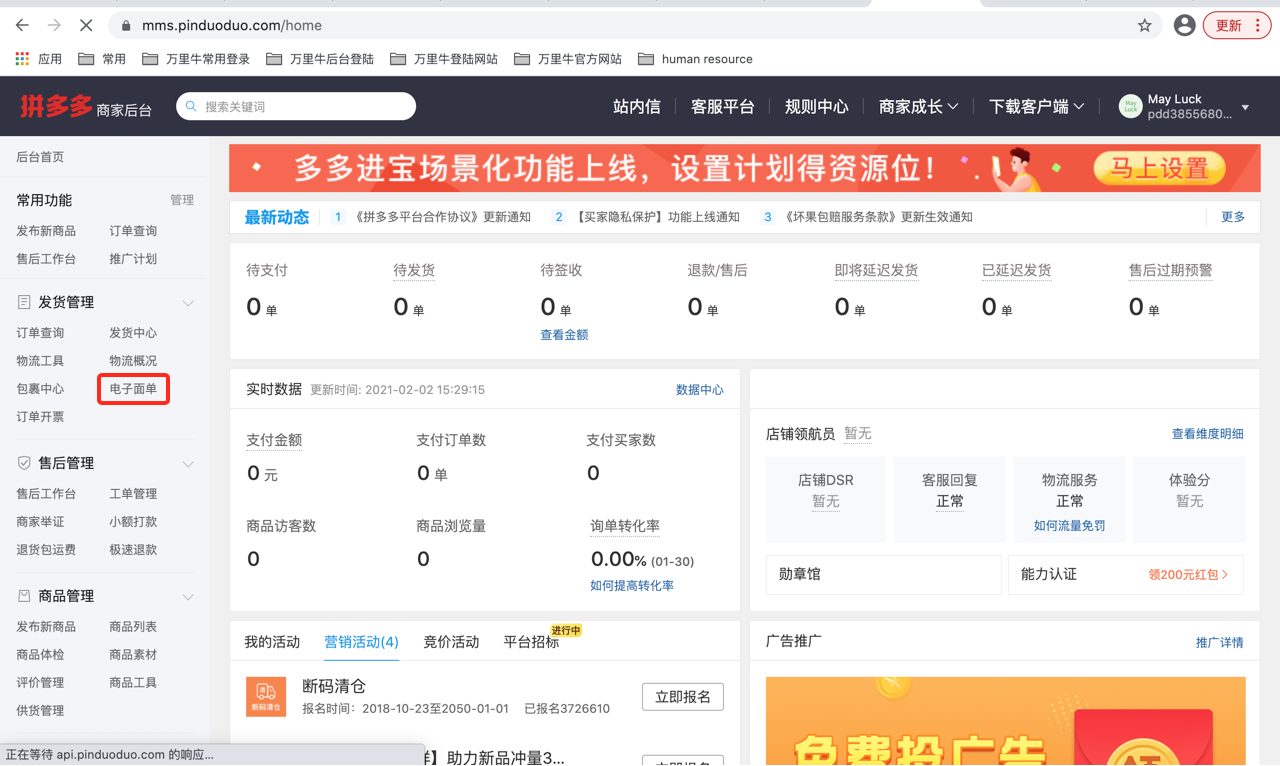1280x766 pixels.
Task: Click 如何提高转化率 link
Action: [x=632, y=586]
